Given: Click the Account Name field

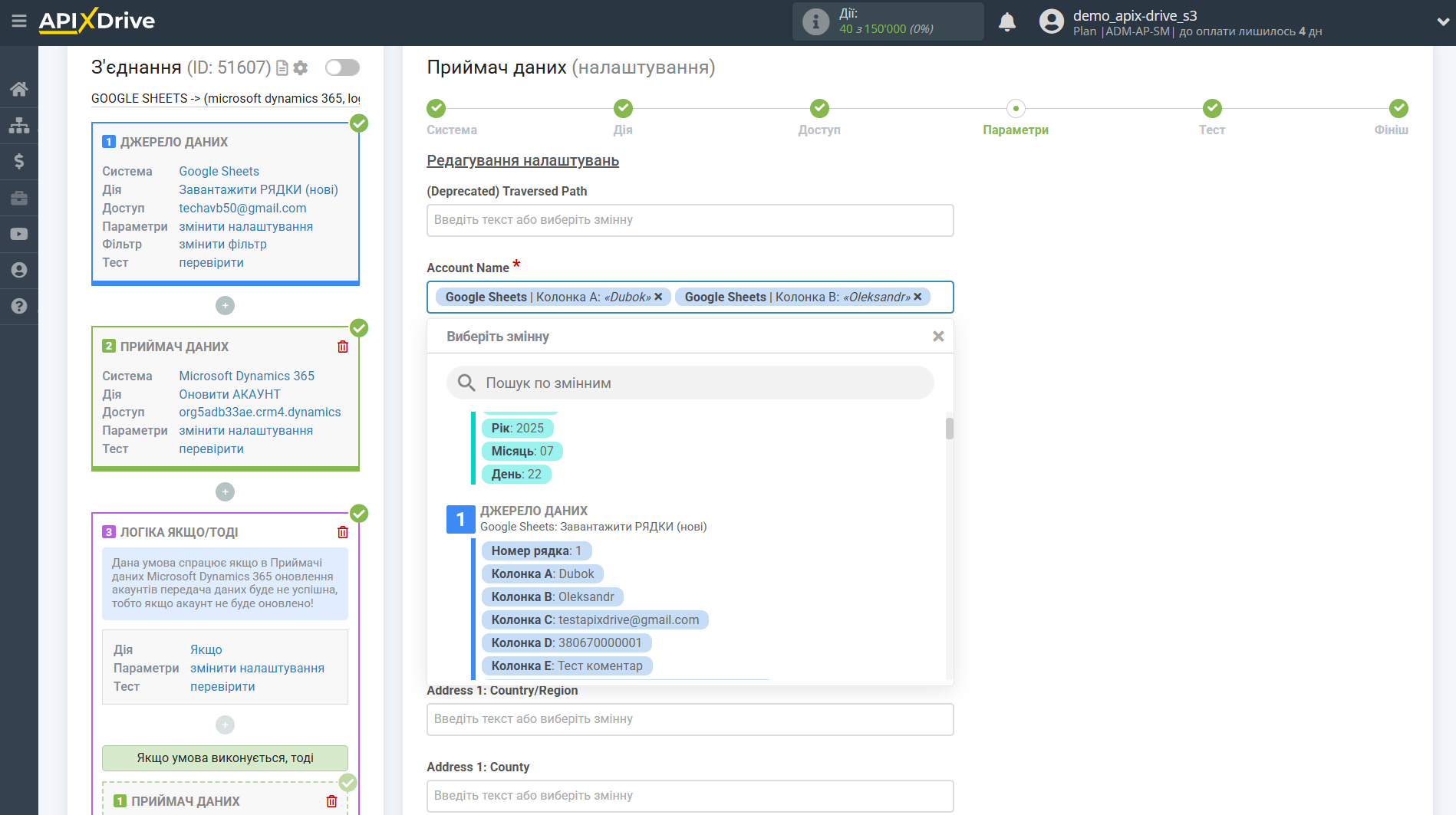Looking at the screenshot, I should point(690,297).
